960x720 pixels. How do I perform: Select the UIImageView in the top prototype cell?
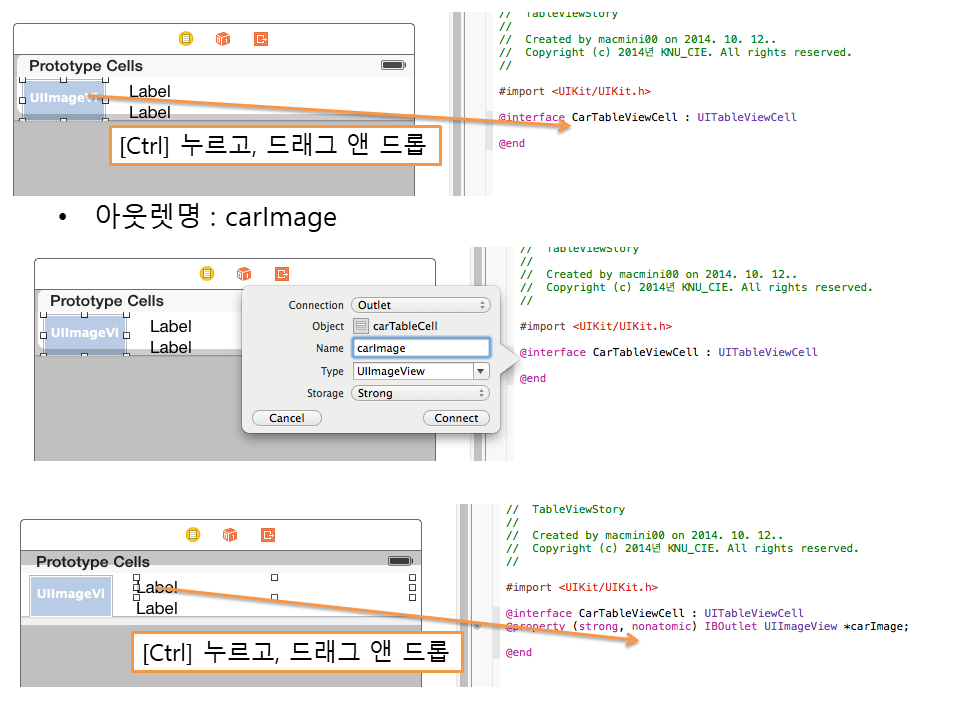coord(63,99)
